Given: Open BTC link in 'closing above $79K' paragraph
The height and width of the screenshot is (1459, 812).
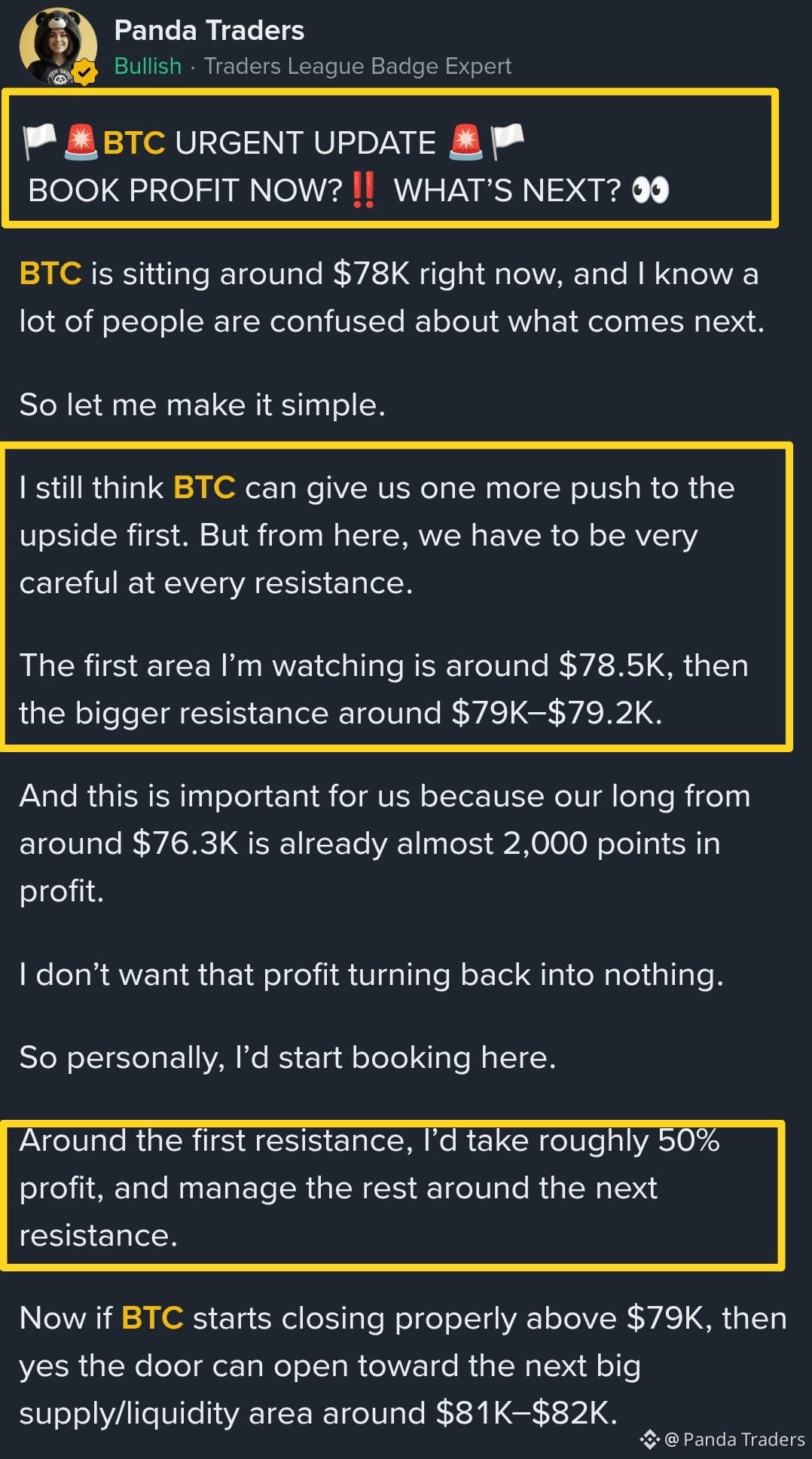Looking at the screenshot, I should [152, 1318].
